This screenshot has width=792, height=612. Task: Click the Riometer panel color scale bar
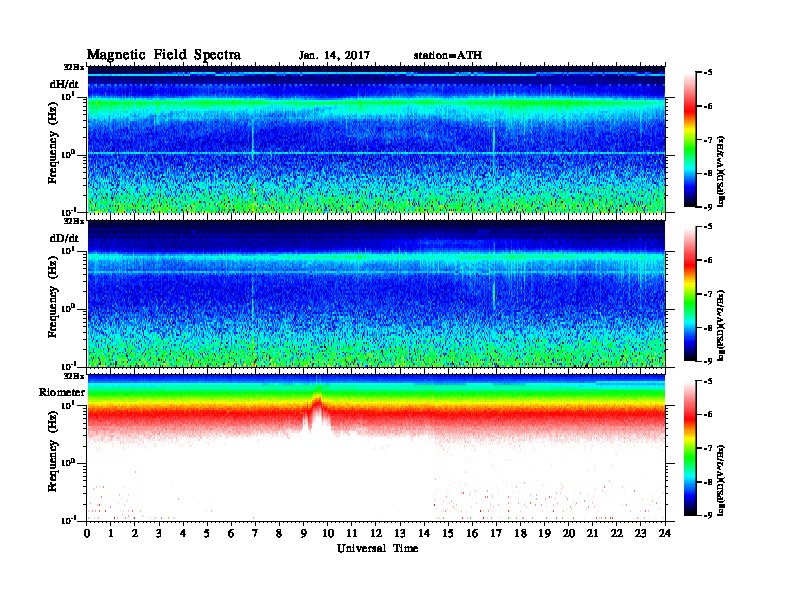690,448
